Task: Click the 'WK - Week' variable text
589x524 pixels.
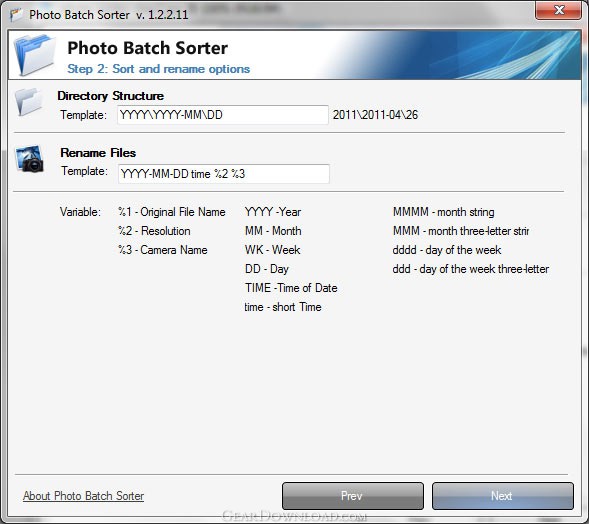Action: 272,250
